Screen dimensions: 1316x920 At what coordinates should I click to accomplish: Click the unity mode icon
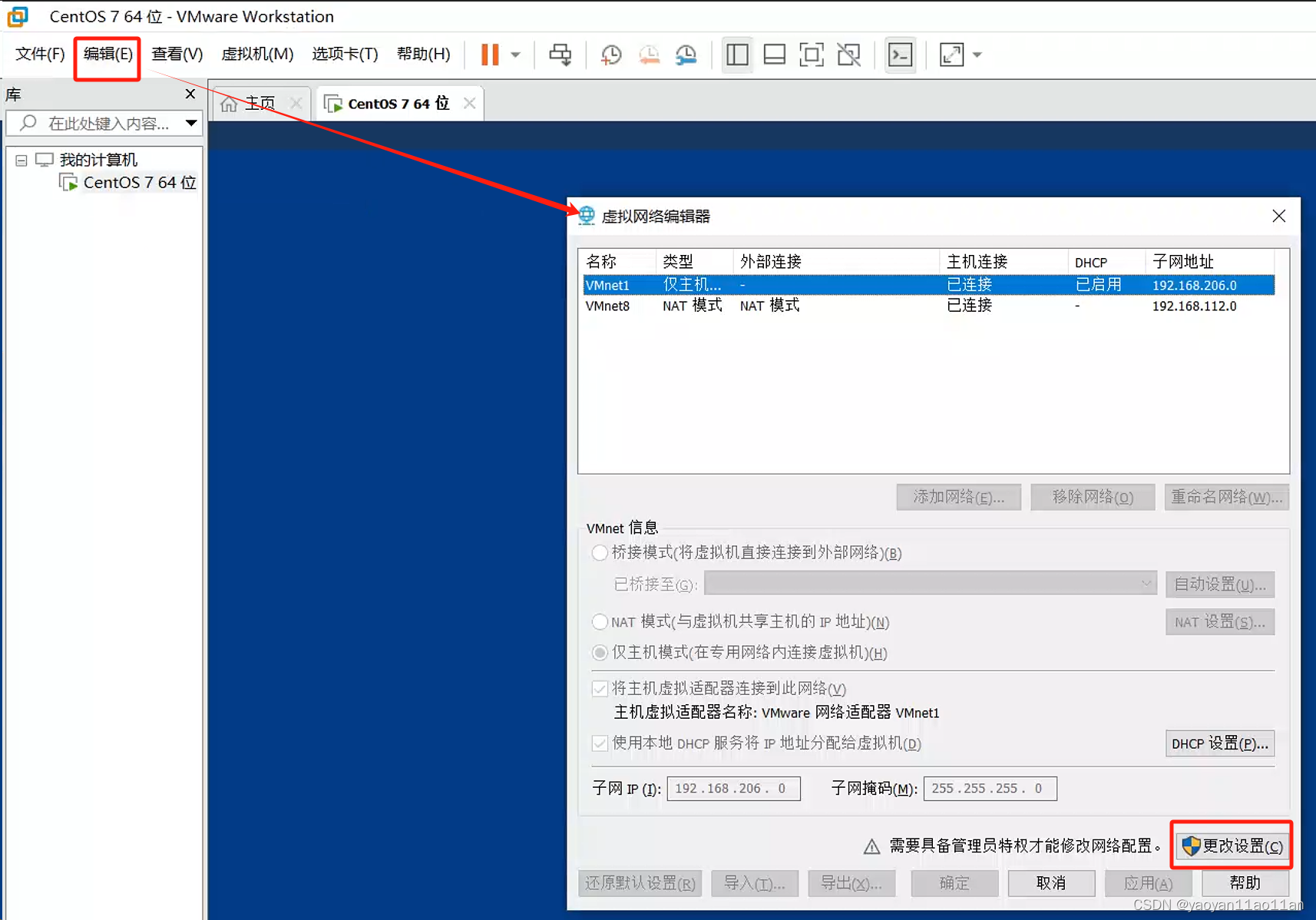(849, 55)
